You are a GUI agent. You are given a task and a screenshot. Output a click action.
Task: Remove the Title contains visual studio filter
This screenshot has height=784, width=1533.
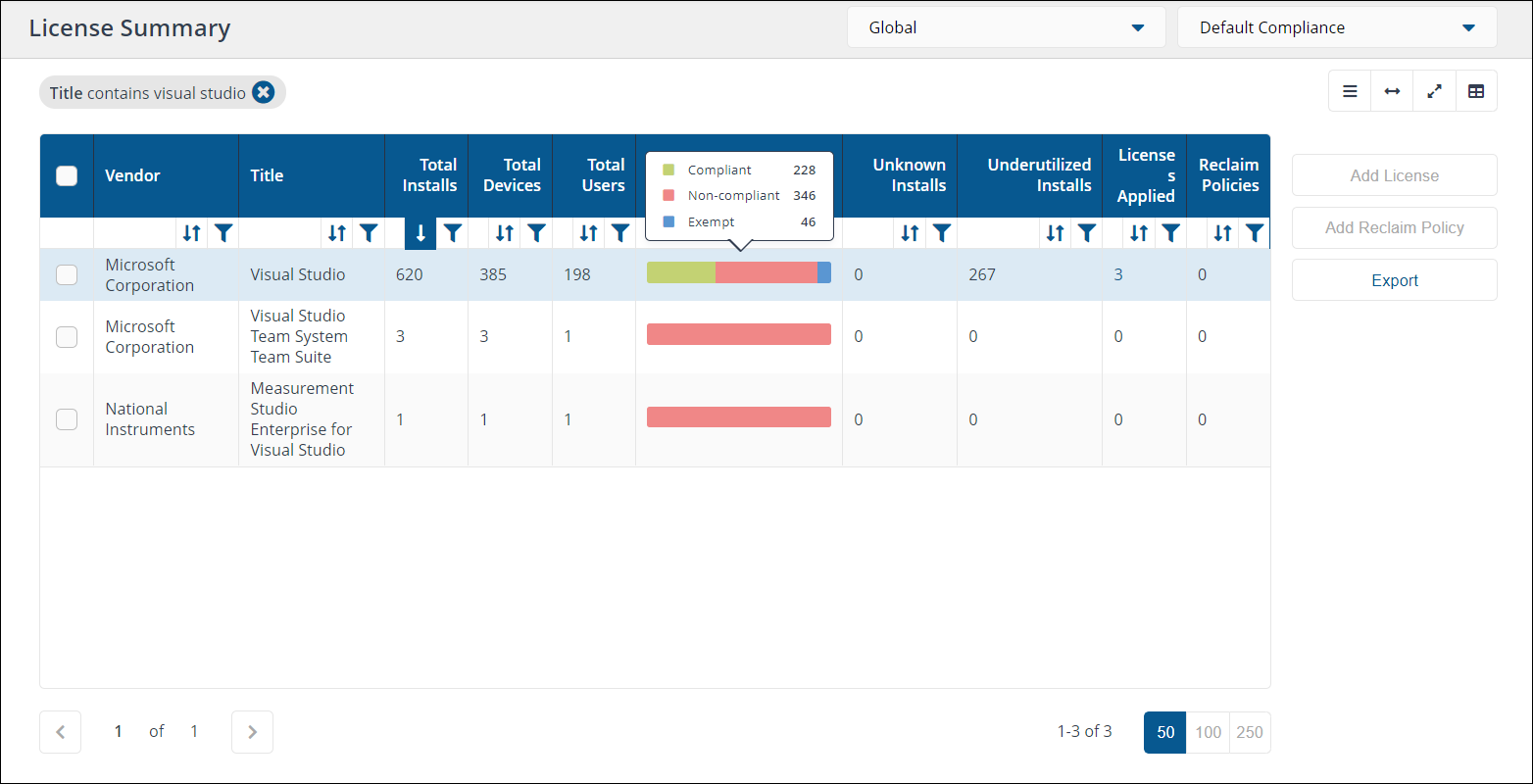tap(263, 92)
